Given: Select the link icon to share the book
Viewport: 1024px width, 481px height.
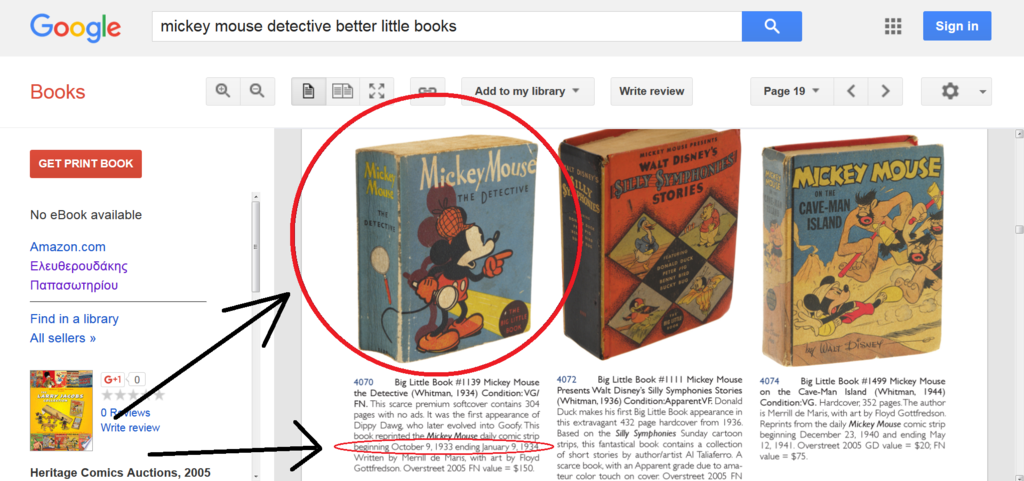Looking at the screenshot, I should (427, 91).
